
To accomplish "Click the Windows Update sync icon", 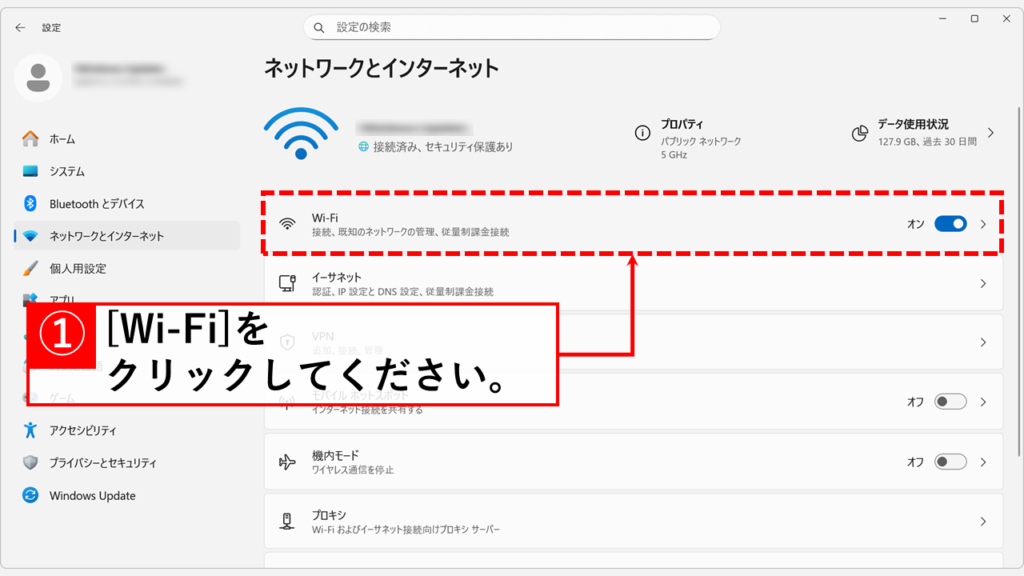I will pos(30,496).
